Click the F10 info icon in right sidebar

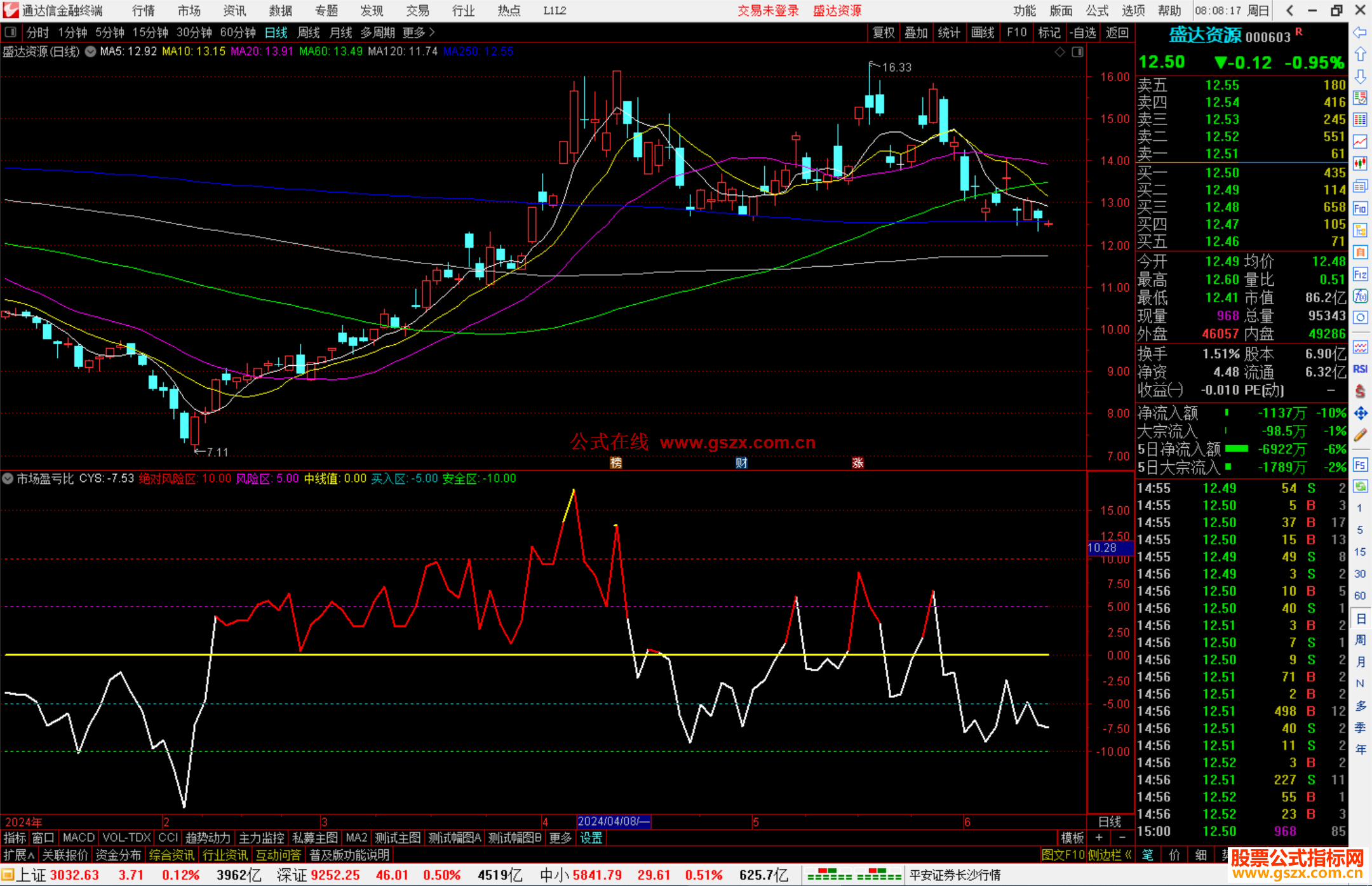pos(1360,208)
